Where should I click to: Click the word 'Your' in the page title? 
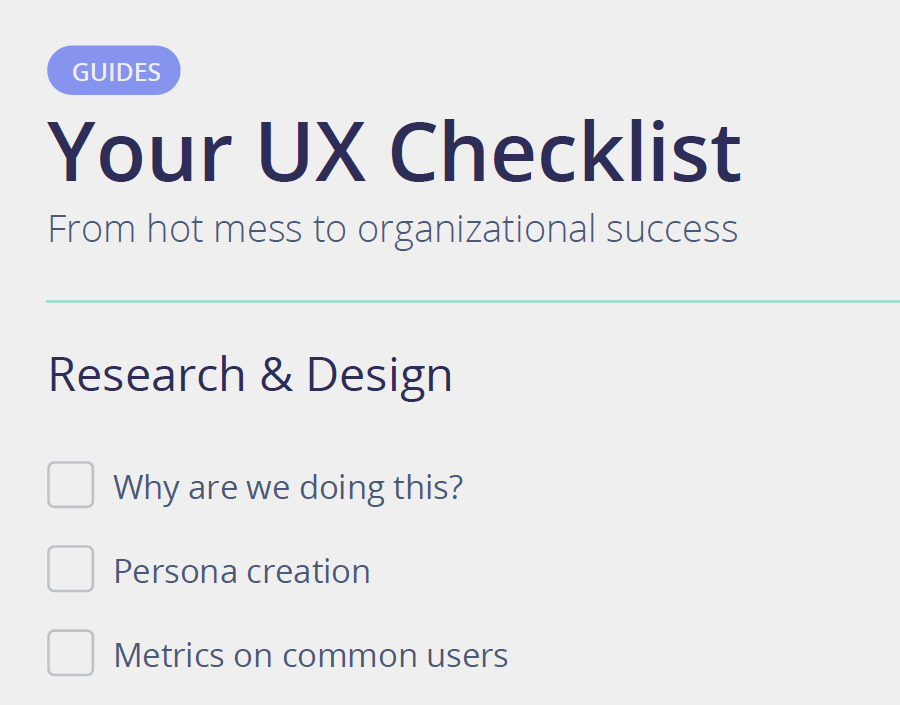(139, 152)
